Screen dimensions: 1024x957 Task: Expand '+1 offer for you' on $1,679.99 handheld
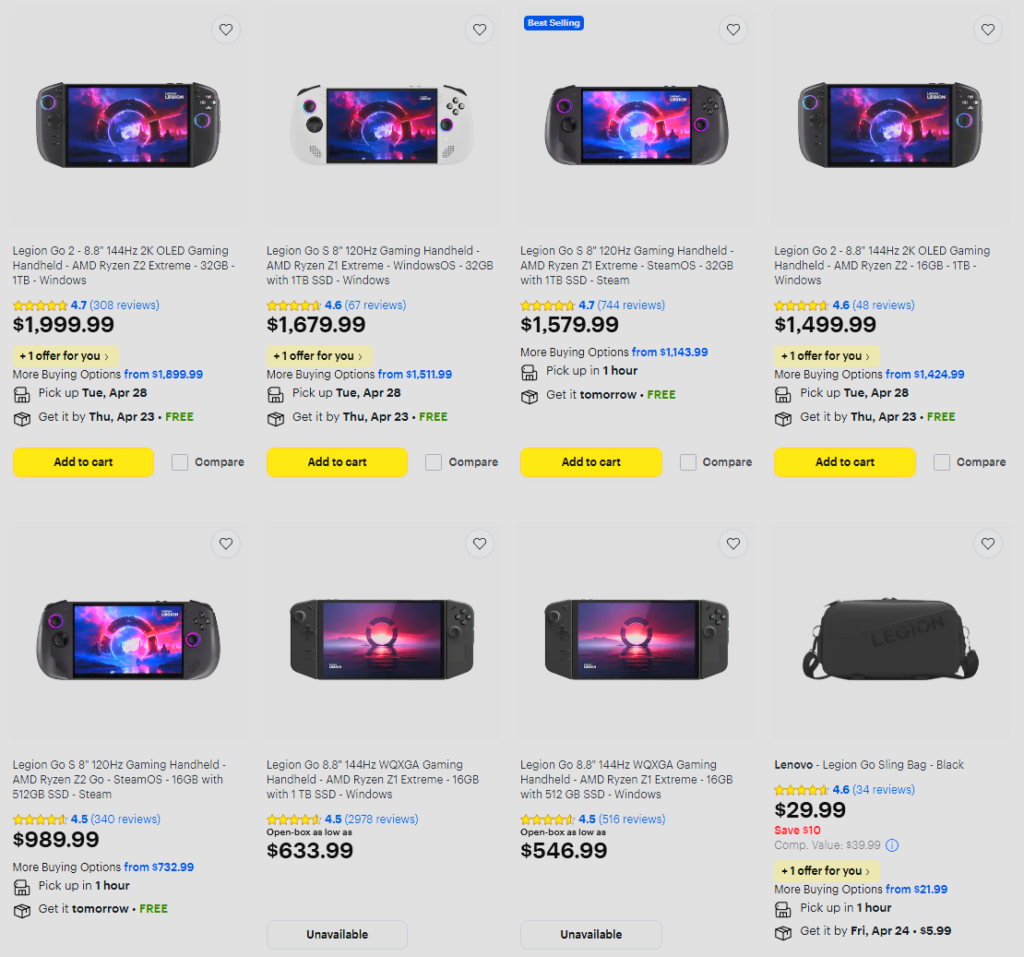tap(320, 356)
